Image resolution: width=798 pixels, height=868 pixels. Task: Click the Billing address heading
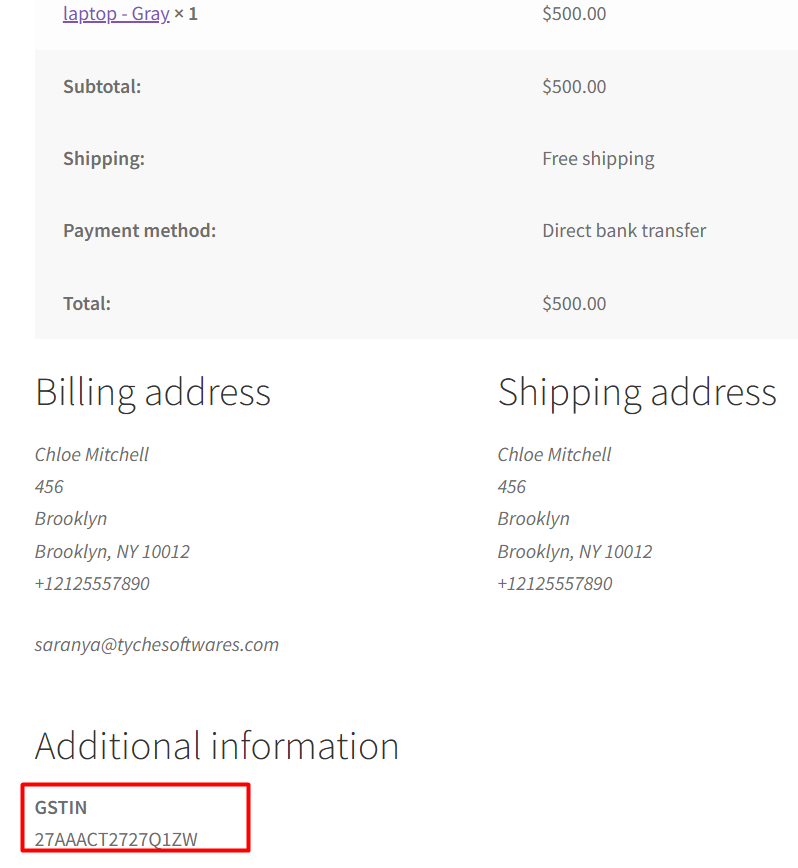[153, 391]
